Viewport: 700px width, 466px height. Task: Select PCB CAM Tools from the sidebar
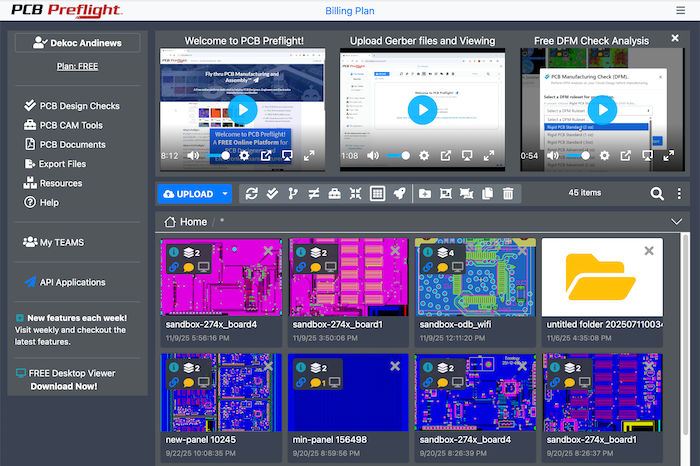[x=70, y=125]
